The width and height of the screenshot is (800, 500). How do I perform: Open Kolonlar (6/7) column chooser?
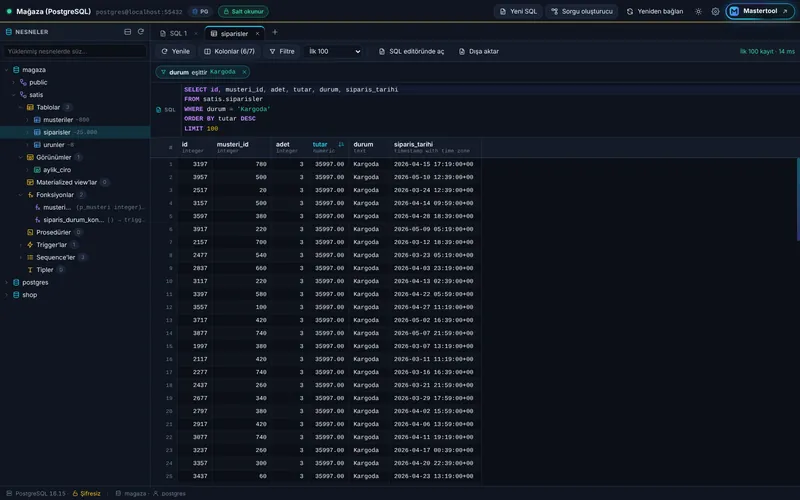click(x=230, y=51)
